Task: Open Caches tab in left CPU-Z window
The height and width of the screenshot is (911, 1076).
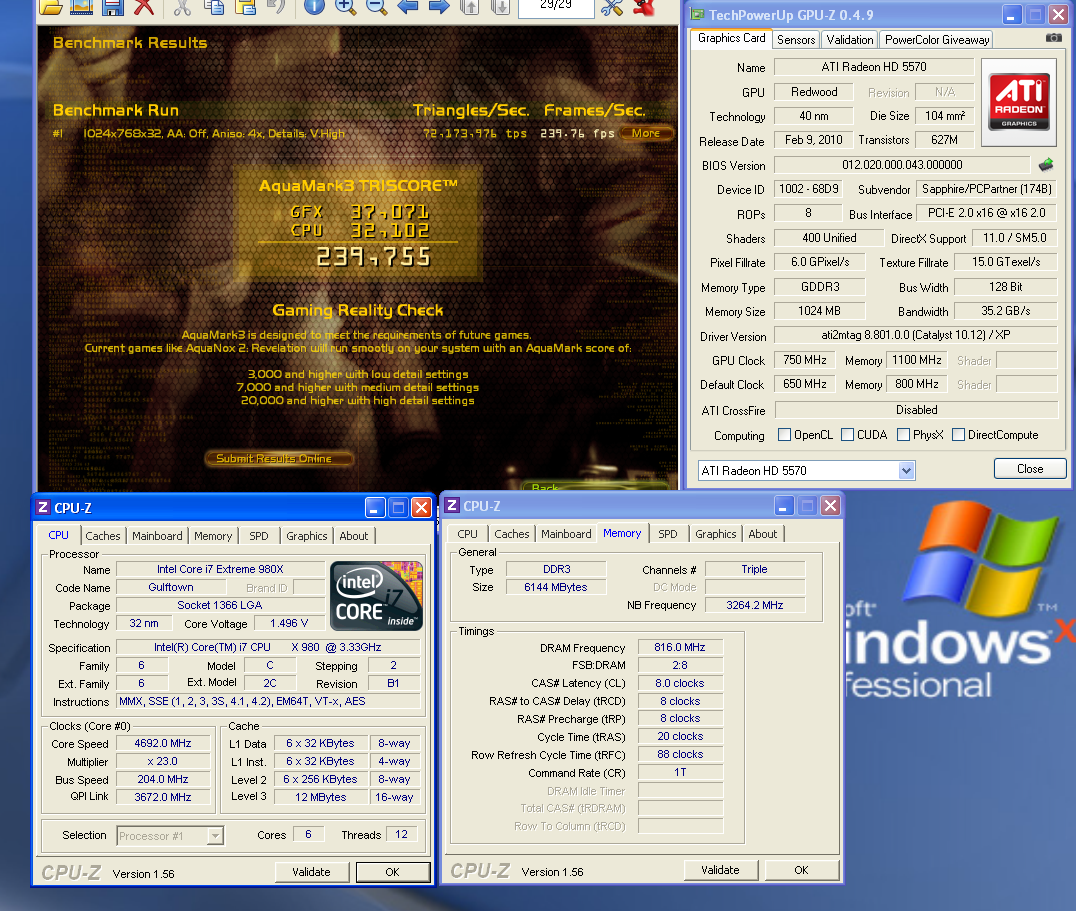Action: point(103,536)
